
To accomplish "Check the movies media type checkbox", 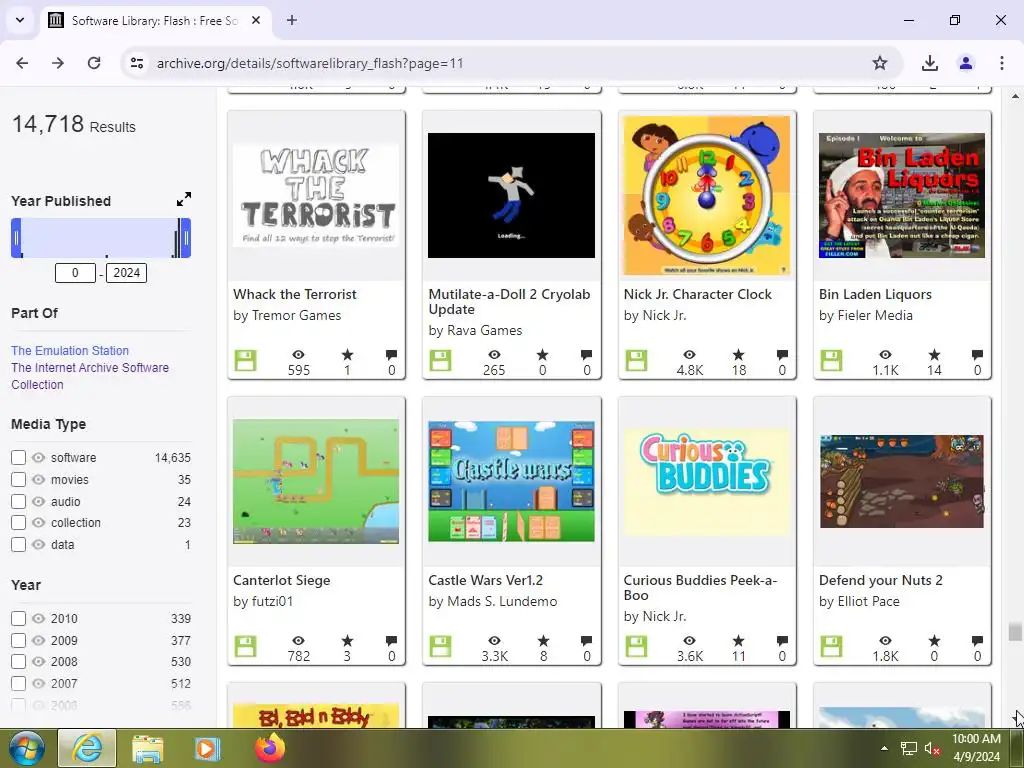I will (18, 480).
